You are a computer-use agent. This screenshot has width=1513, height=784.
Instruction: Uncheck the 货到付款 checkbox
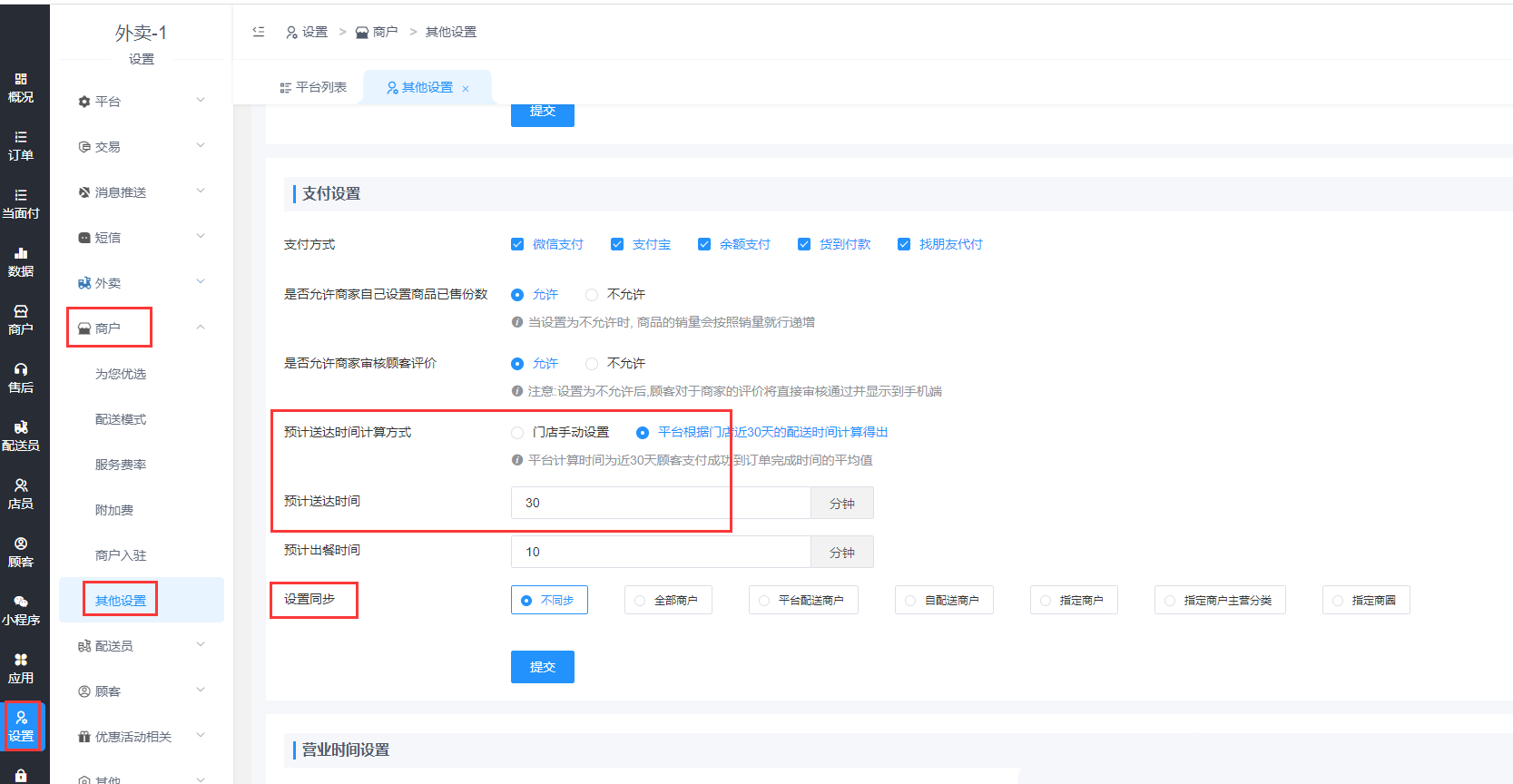[804, 244]
